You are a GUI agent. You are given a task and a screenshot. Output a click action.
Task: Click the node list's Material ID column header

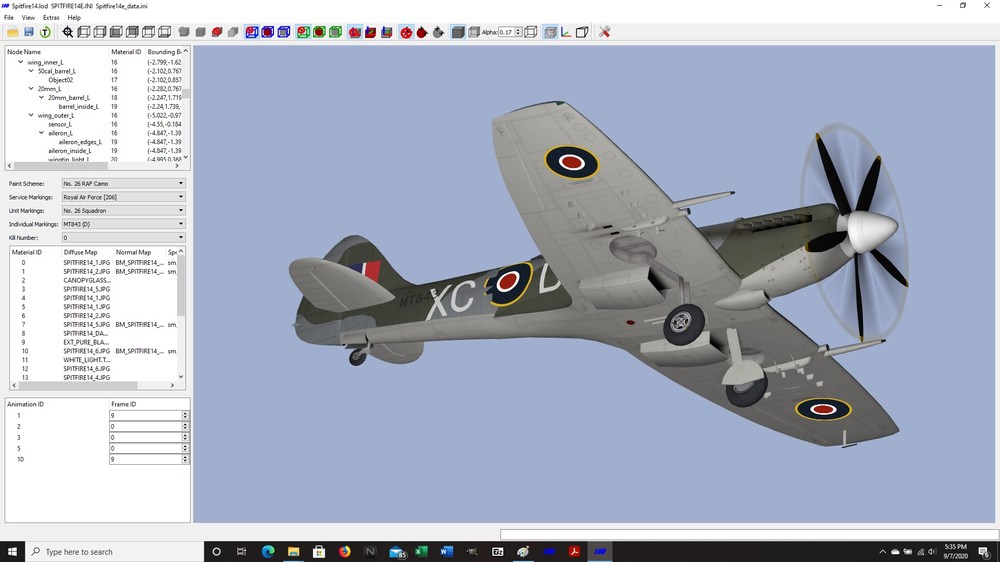coord(126,52)
